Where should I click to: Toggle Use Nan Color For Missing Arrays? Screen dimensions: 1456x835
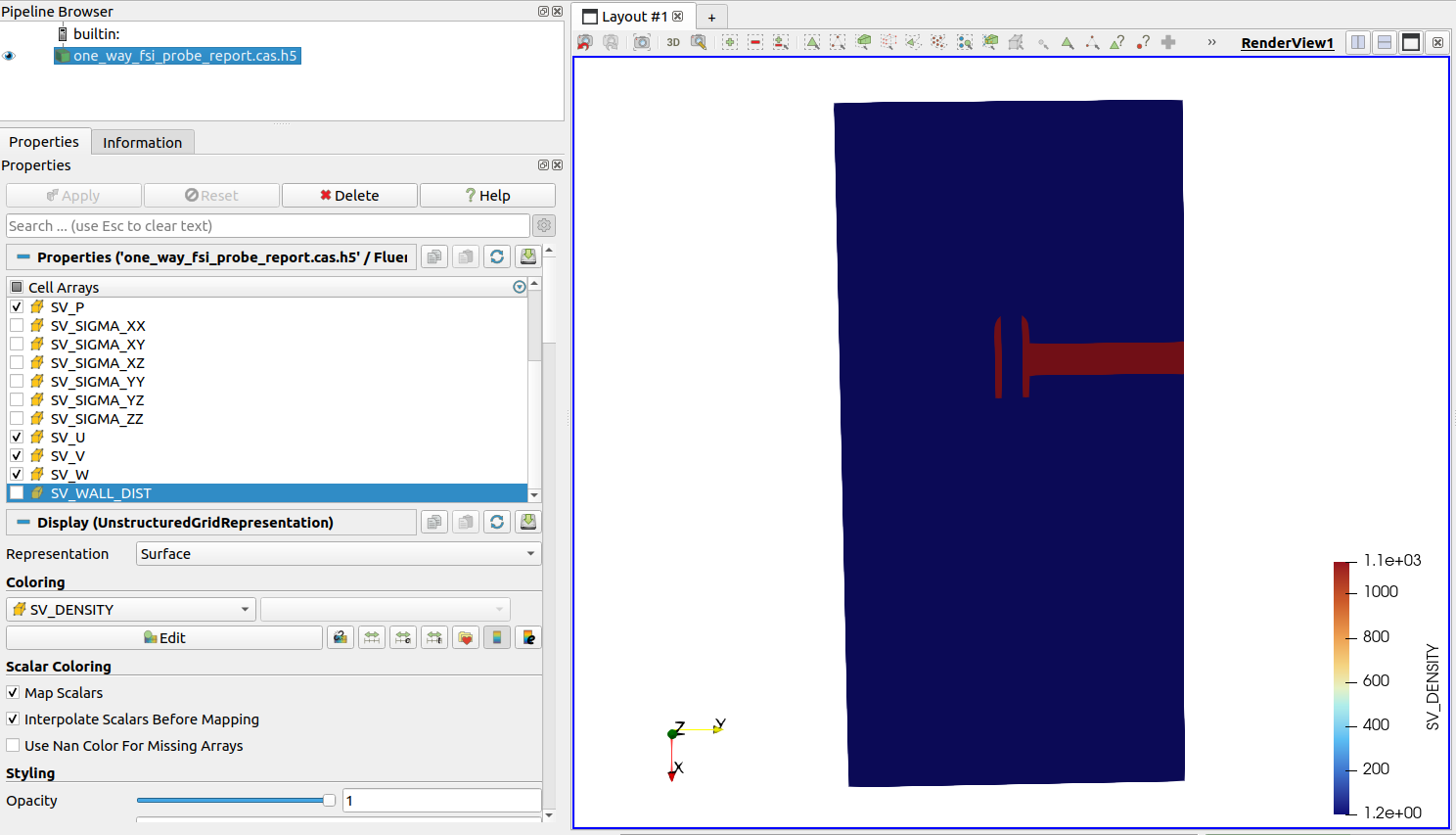14,746
